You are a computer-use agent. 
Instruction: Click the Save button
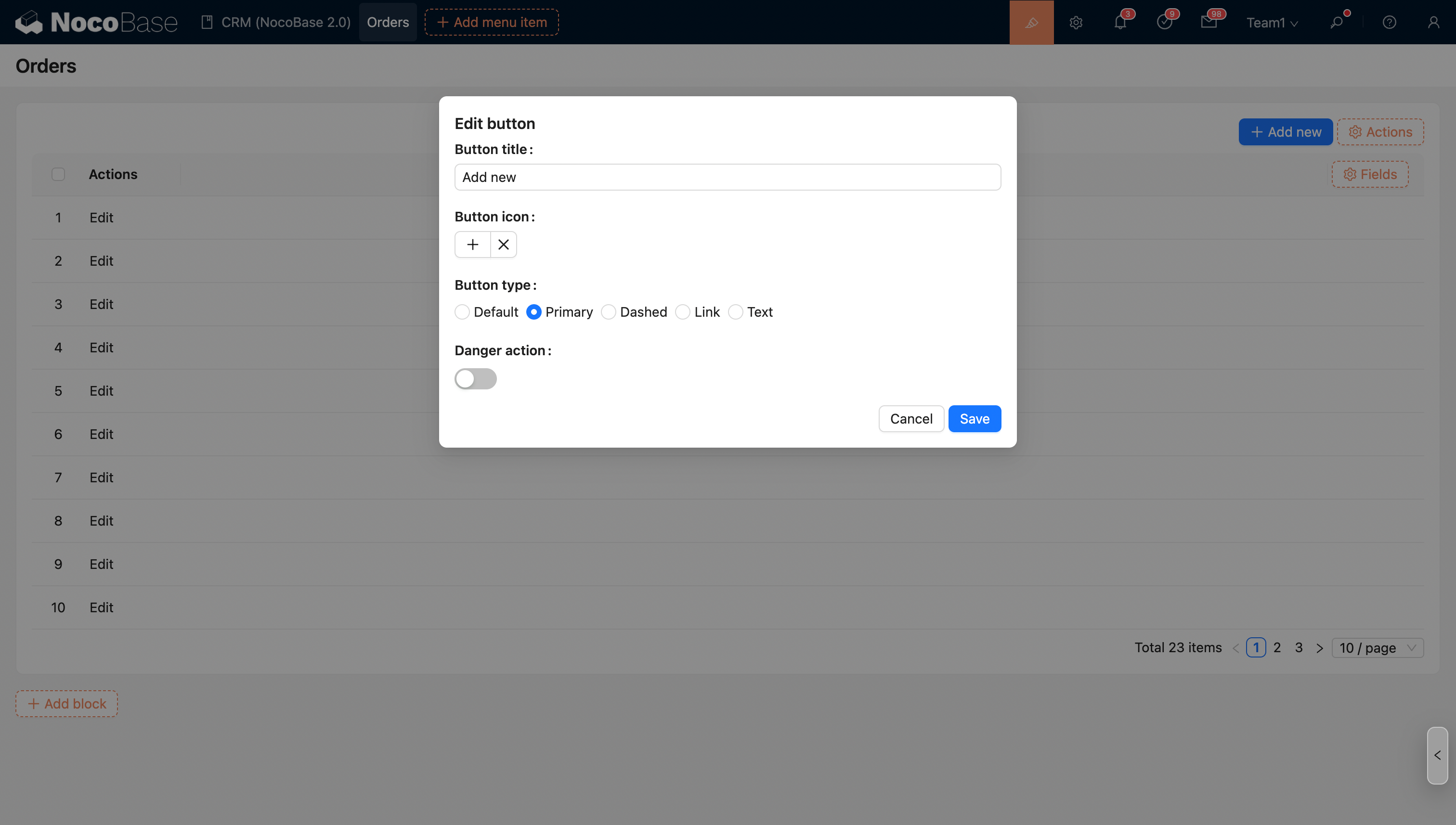click(974, 419)
